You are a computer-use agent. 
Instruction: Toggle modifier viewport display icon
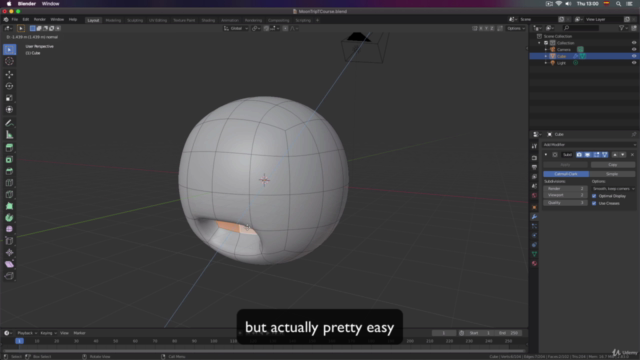pos(588,155)
